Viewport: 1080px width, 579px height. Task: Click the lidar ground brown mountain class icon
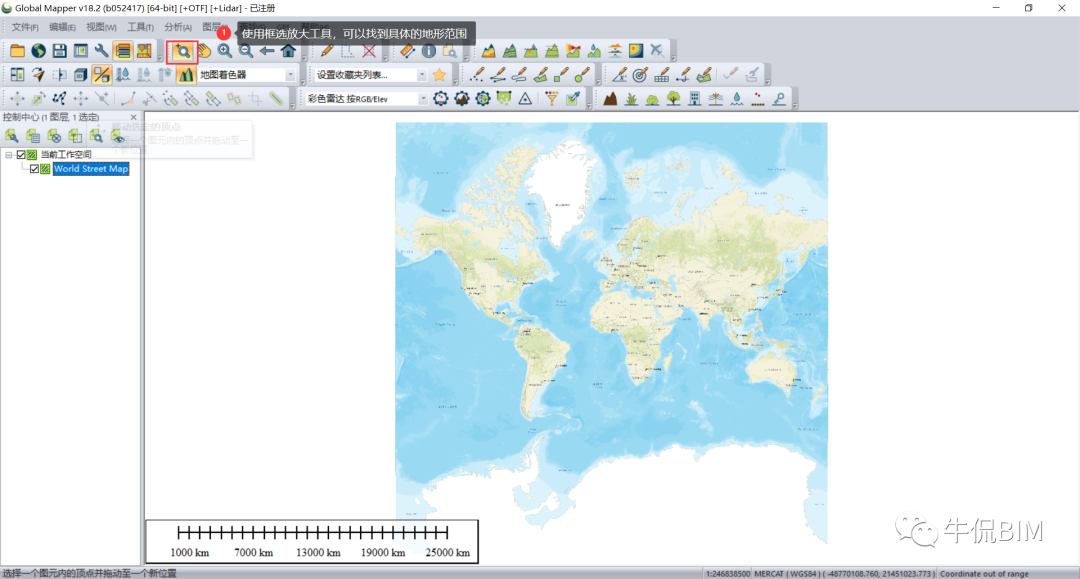[610, 98]
